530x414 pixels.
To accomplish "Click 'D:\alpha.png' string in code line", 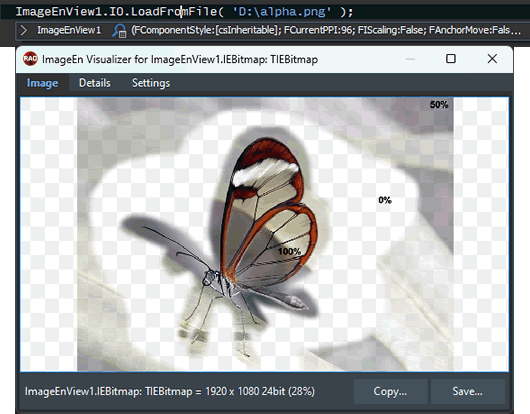I will point(282,12).
